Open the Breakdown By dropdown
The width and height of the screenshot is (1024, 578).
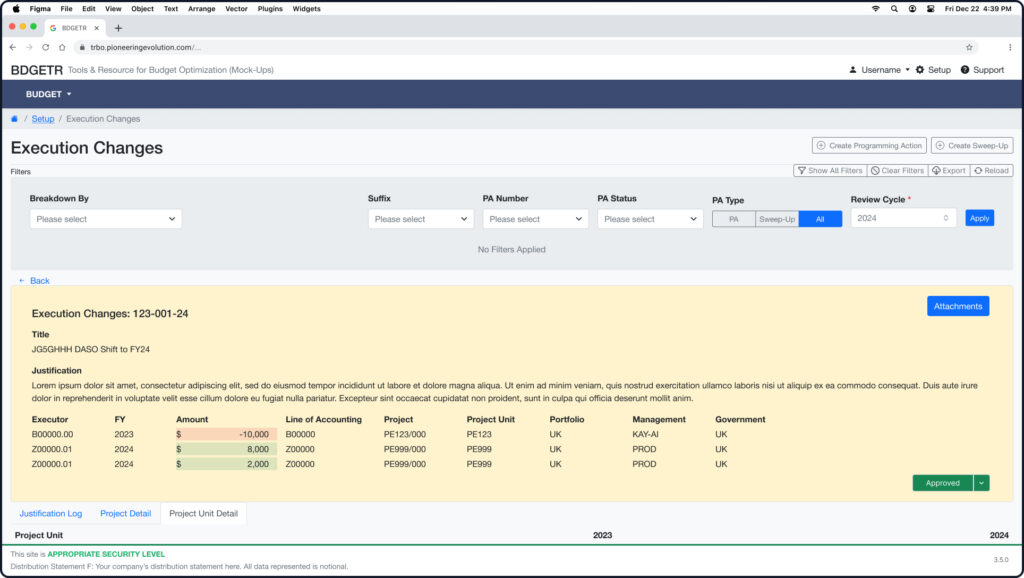[105, 219]
